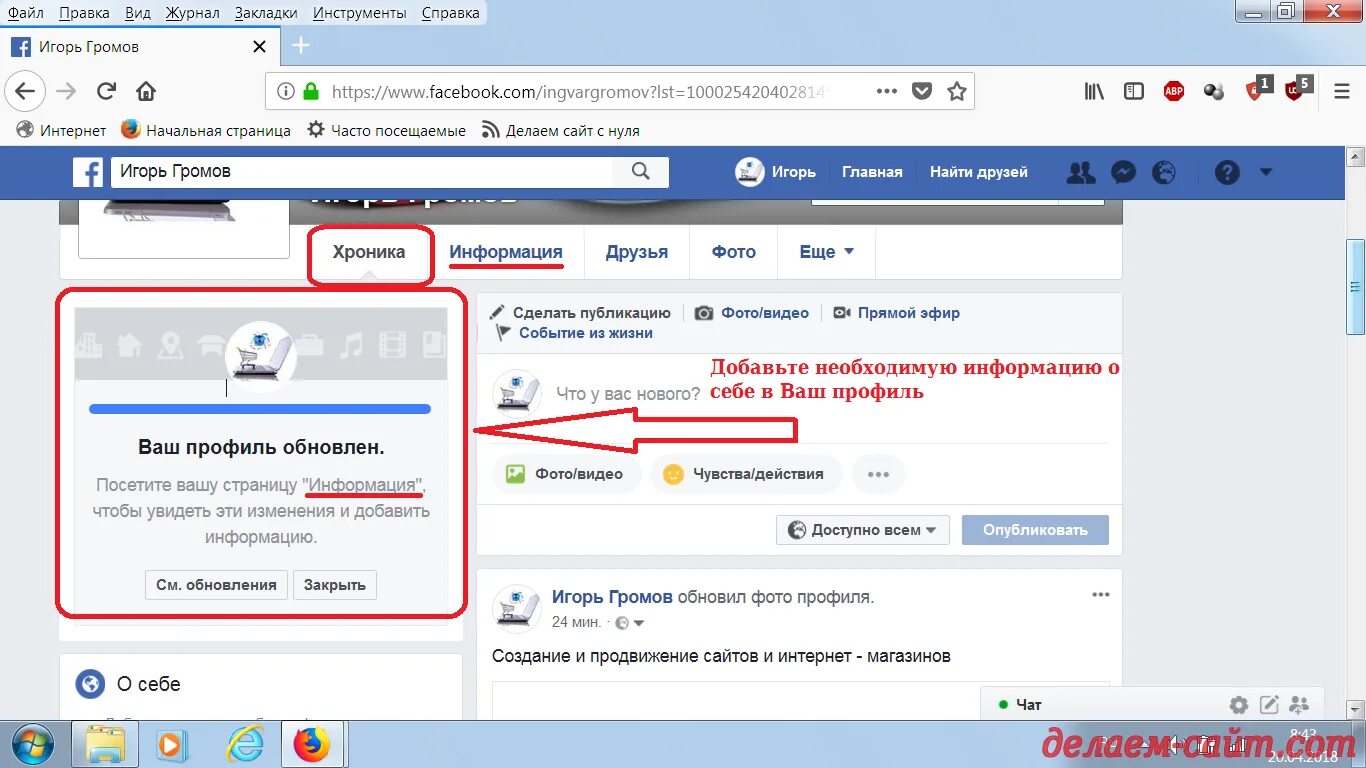Image resolution: width=1366 pixels, height=768 pixels.
Task: Open the post options three dots
Action: (x=1101, y=595)
